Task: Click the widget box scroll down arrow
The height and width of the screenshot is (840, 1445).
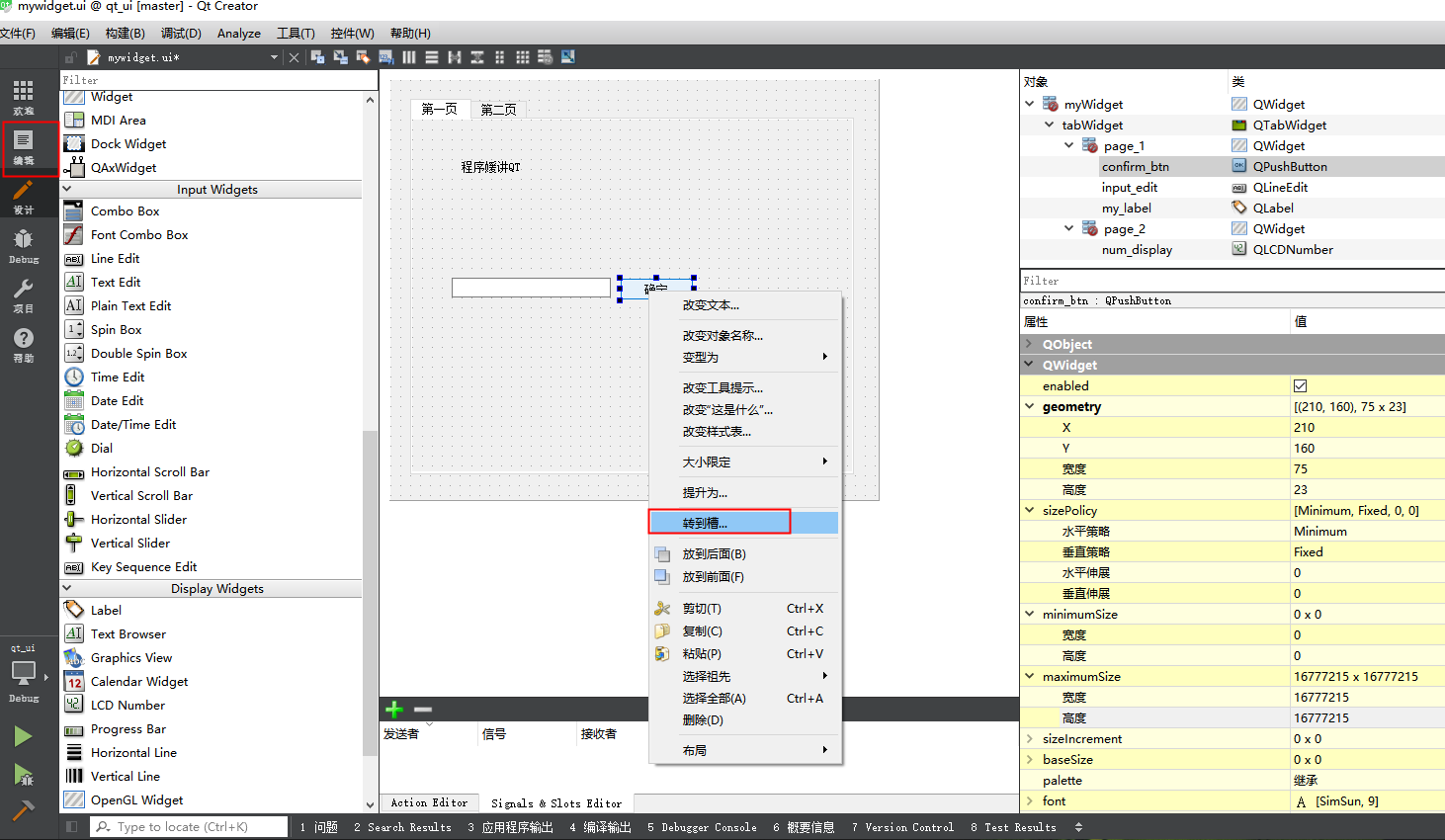Action: pyautogui.click(x=371, y=804)
